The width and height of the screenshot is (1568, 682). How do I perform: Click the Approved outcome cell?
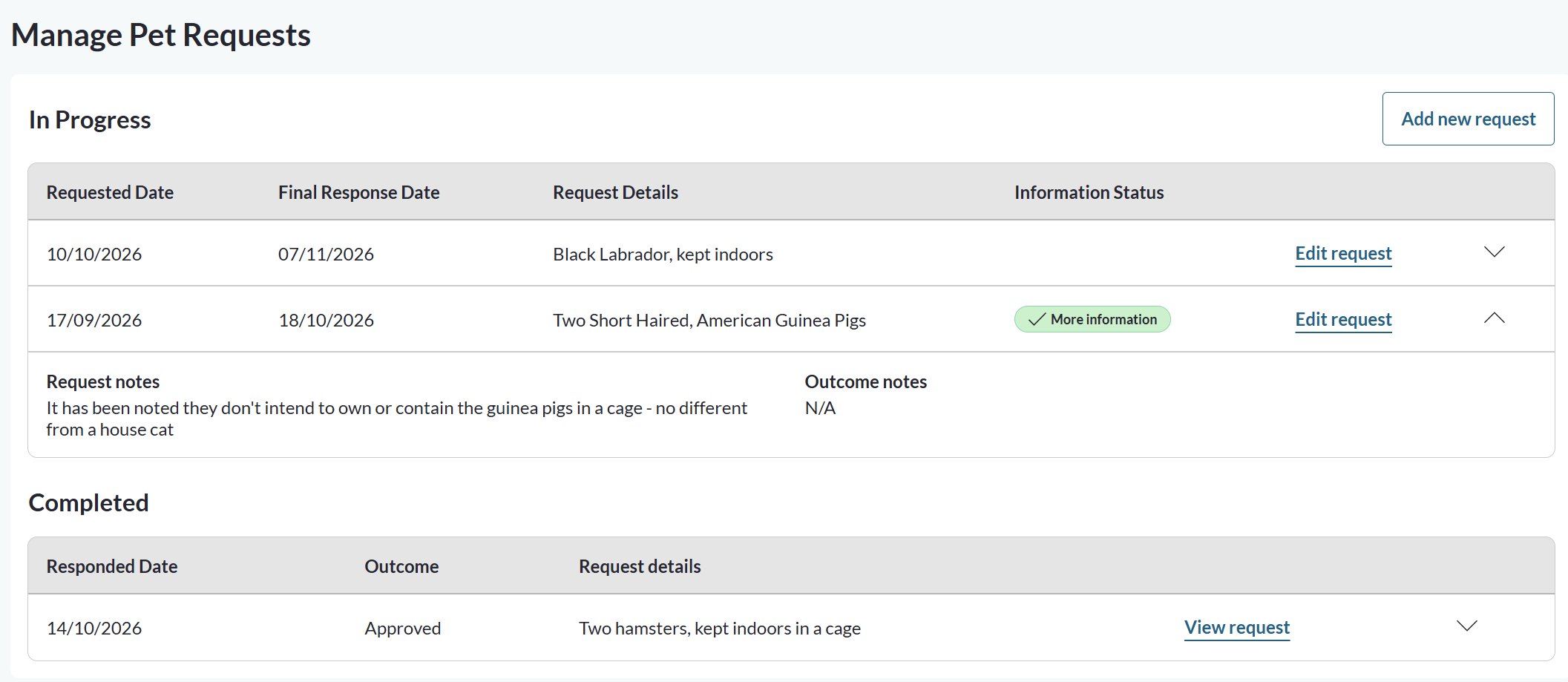click(x=403, y=629)
